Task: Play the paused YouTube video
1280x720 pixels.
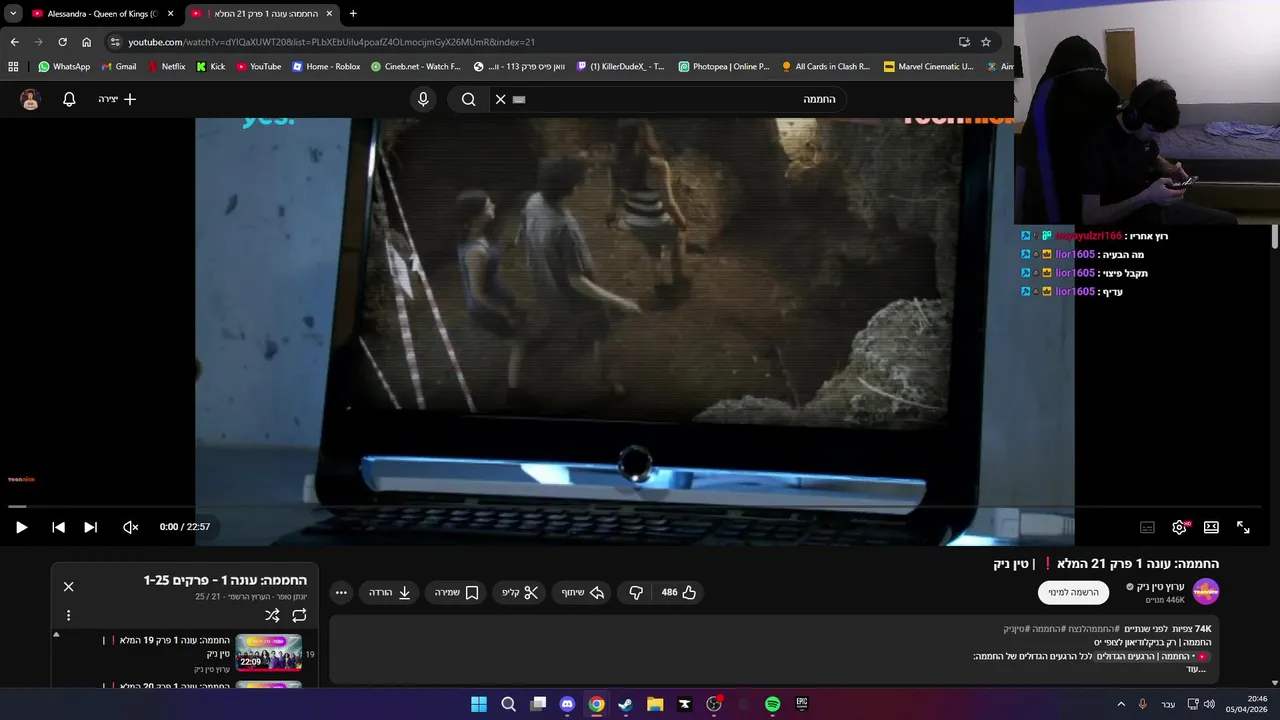Action: [21, 527]
